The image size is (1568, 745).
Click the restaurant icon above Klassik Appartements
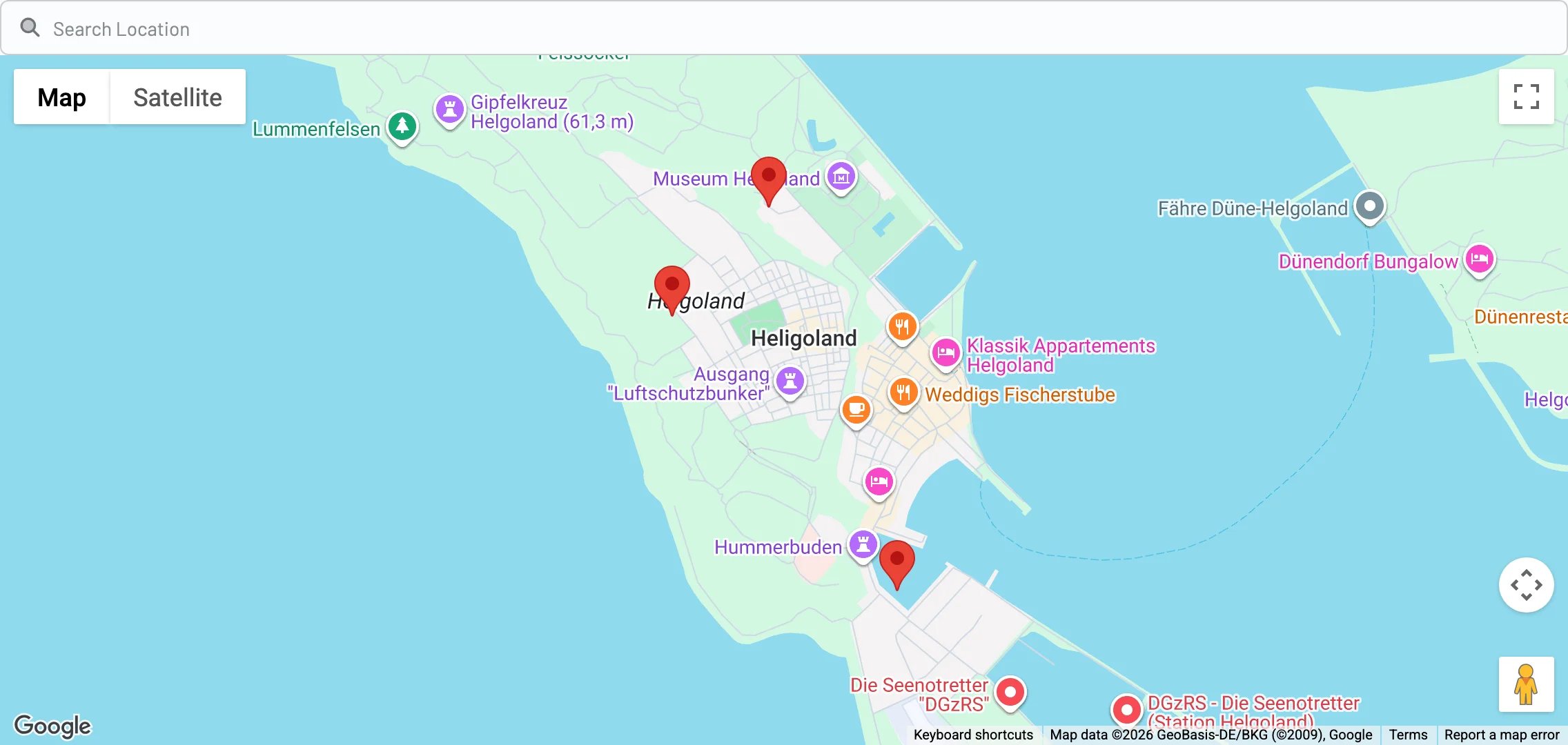tap(902, 328)
